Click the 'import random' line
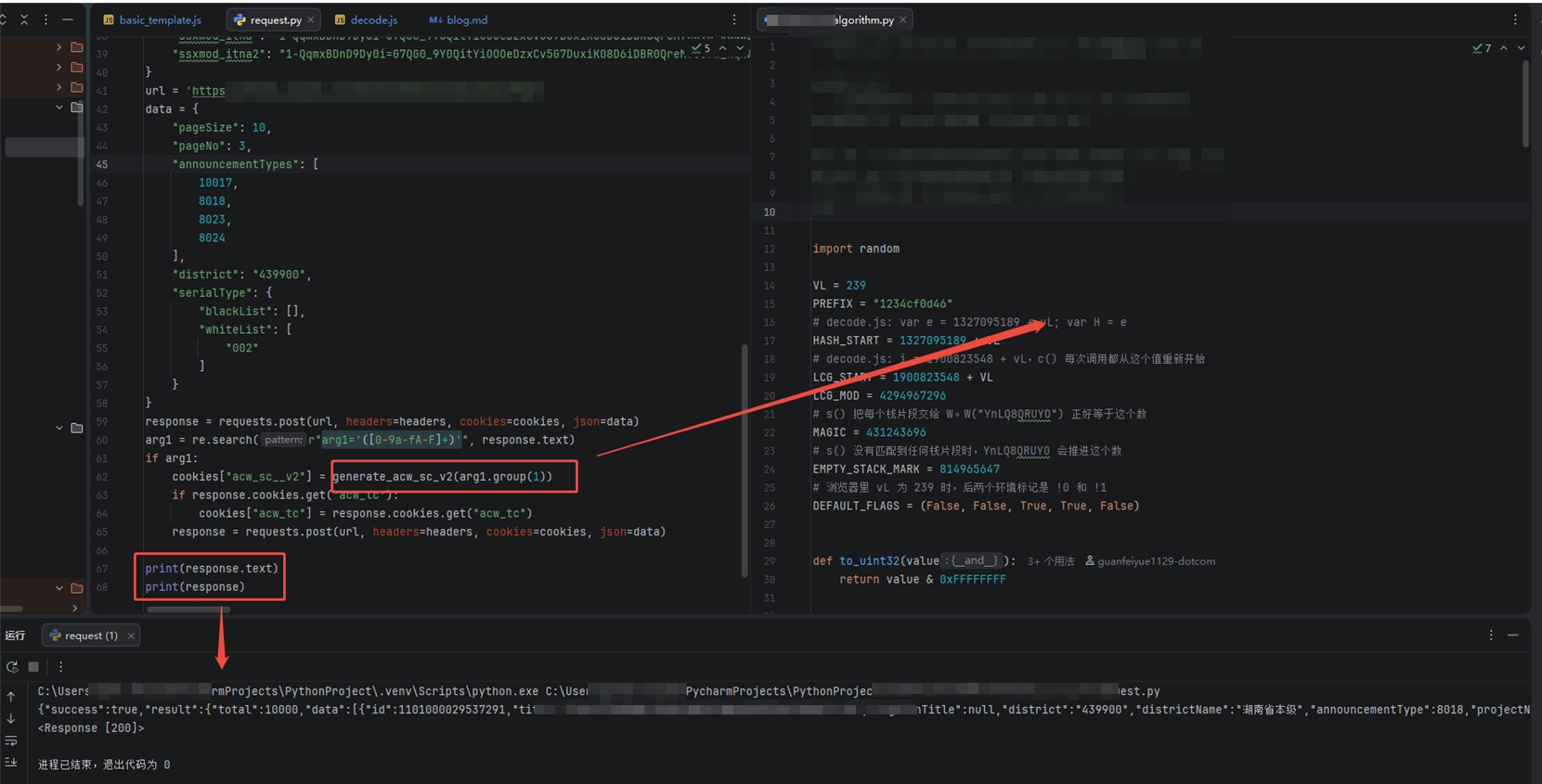The width and height of the screenshot is (1542, 784). 856,249
